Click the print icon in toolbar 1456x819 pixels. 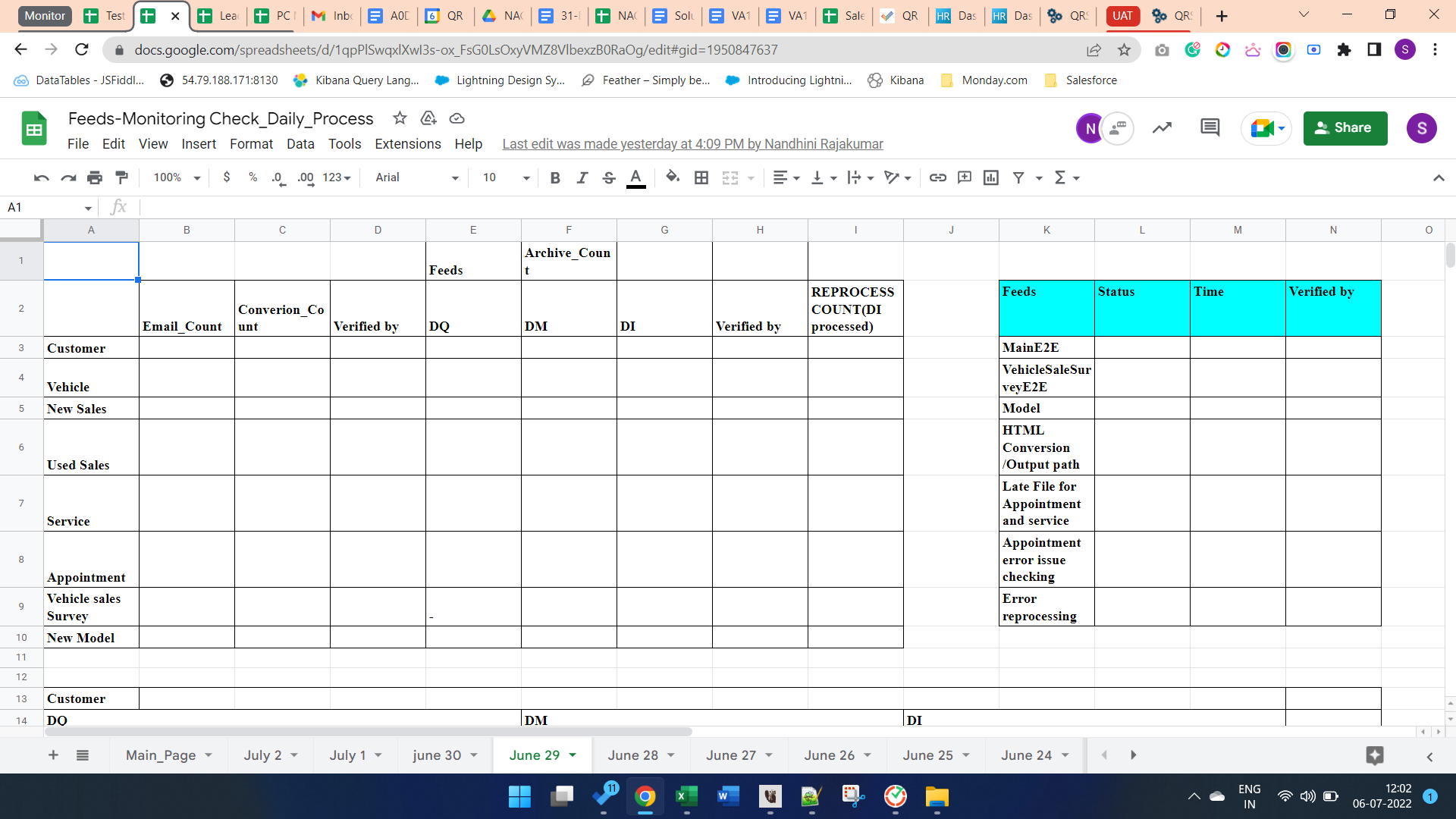click(x=94, y=177)
